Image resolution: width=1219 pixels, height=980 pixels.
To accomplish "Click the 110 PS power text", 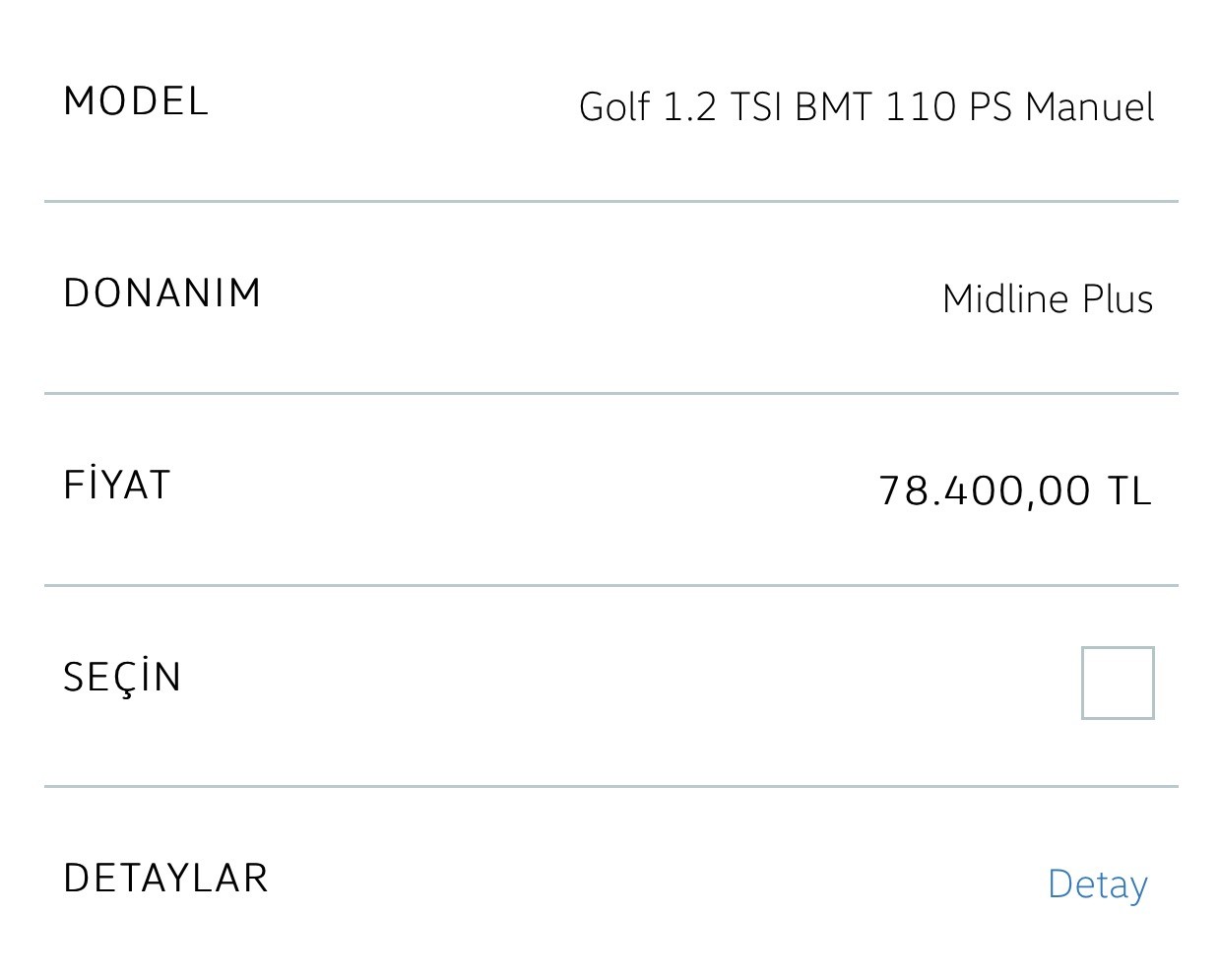I will tap(948, 106).
